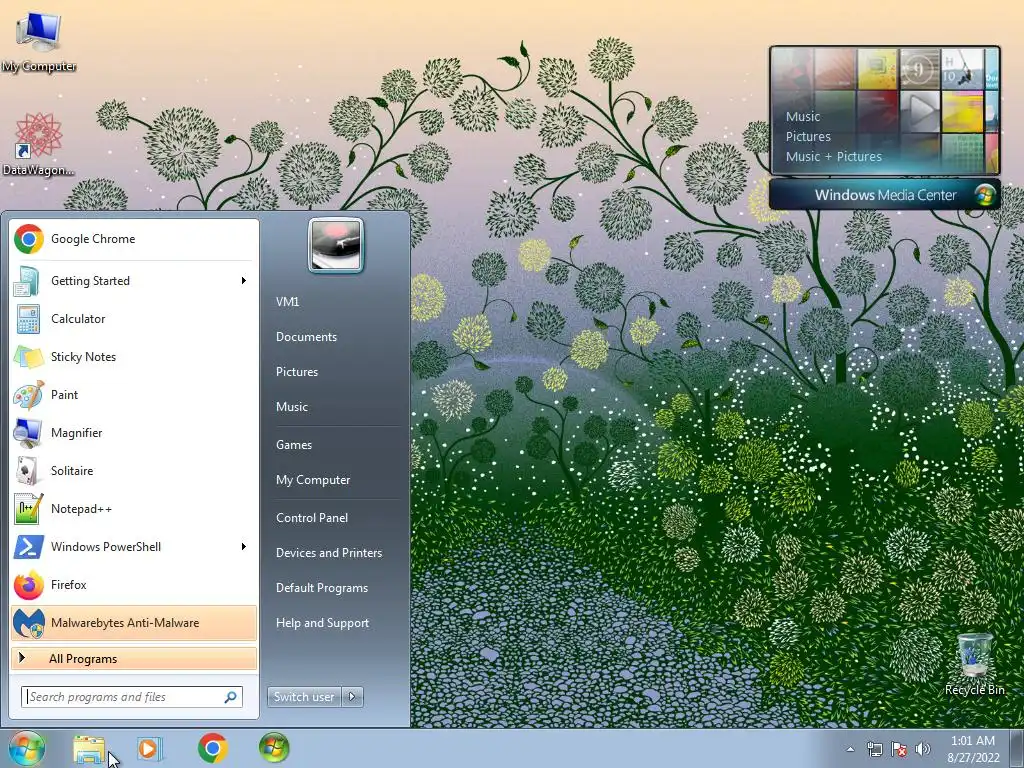Click the network icon in the system tray
1024x768 pixels.
tap(874, 749)
